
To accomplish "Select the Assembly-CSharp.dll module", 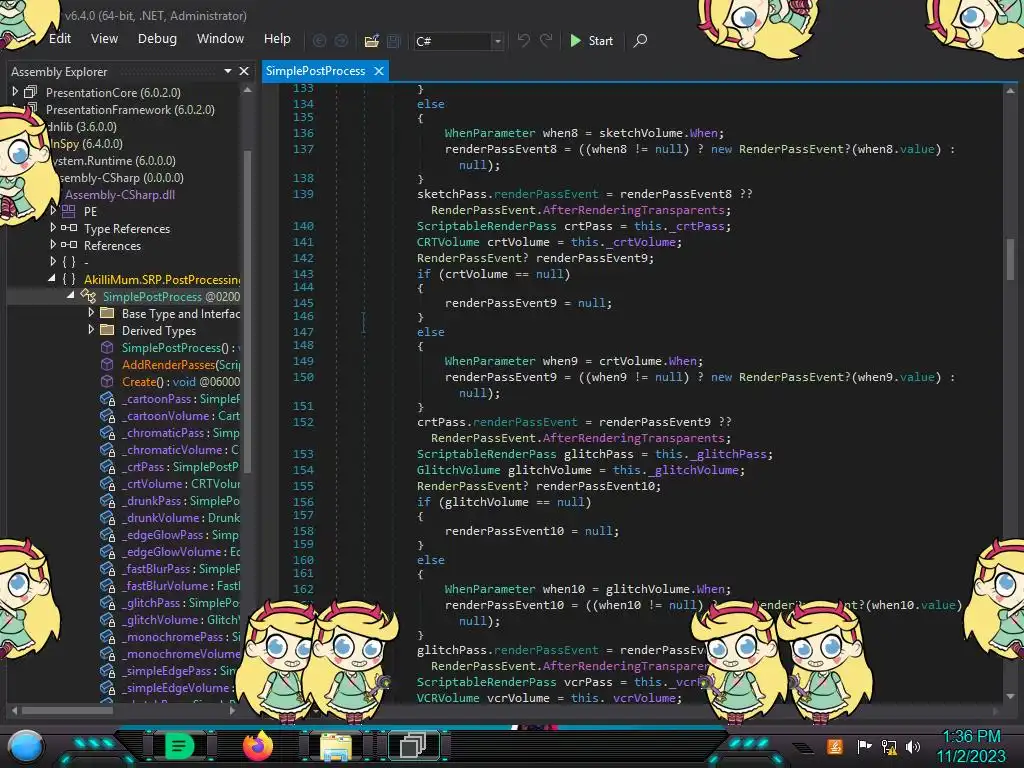I will pos(120,195).
